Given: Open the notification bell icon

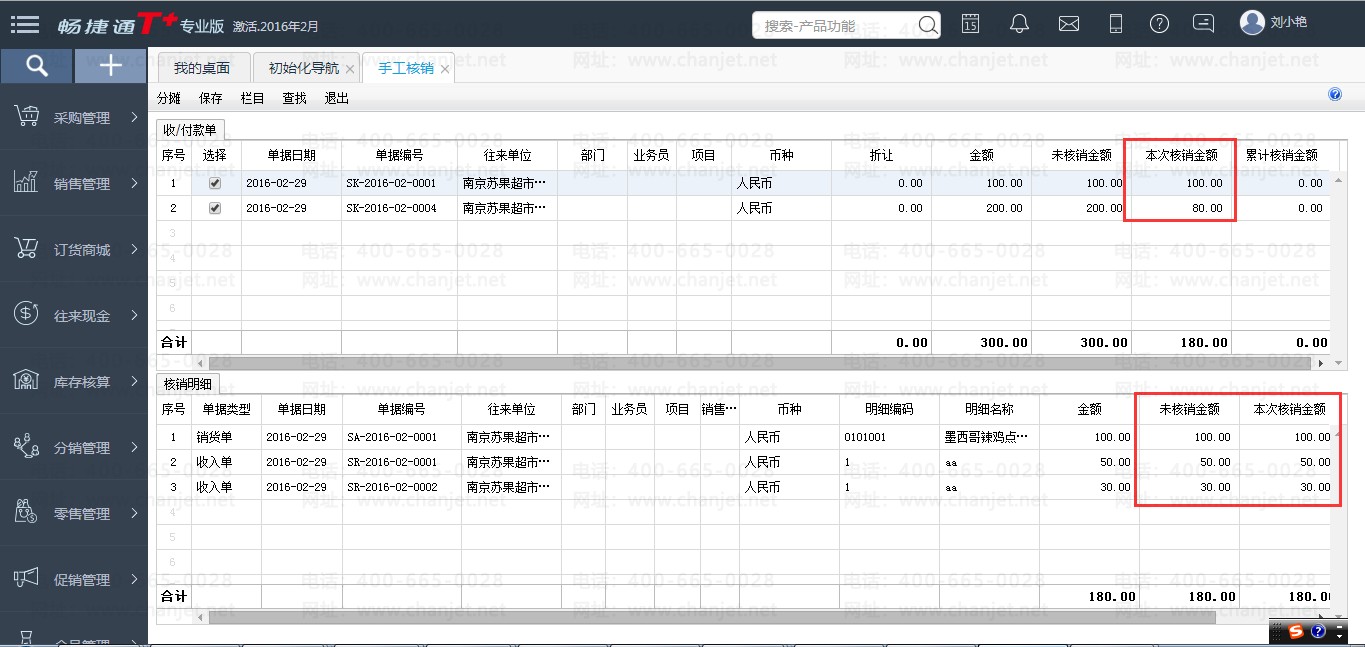Looking at the screenshot, I should tap(1019, 24).
